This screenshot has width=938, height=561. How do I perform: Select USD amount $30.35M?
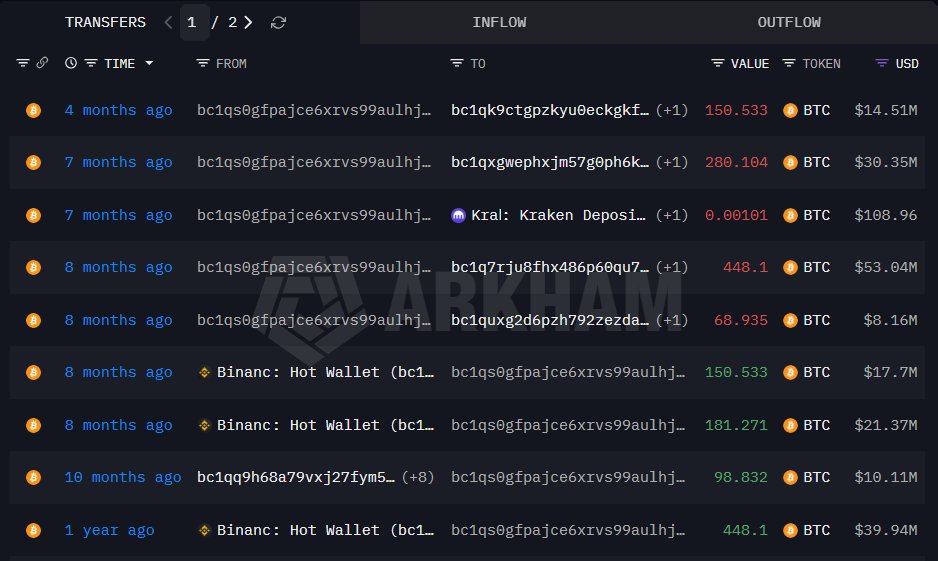click(885, 162)
